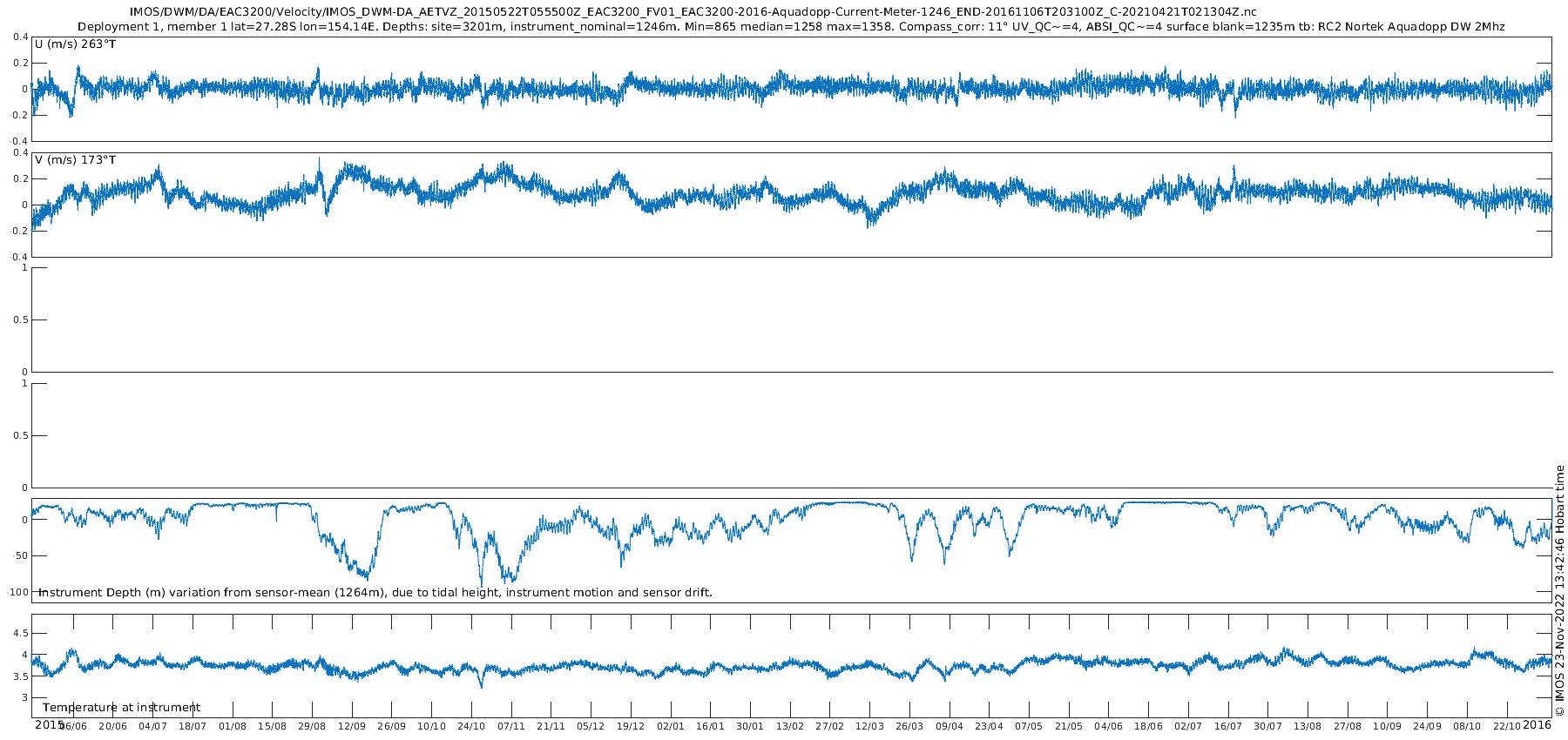This screenshot has height=740, width=1568.
Task: Click the '16/01' date tick label
Action: click(x=710, y=726)
